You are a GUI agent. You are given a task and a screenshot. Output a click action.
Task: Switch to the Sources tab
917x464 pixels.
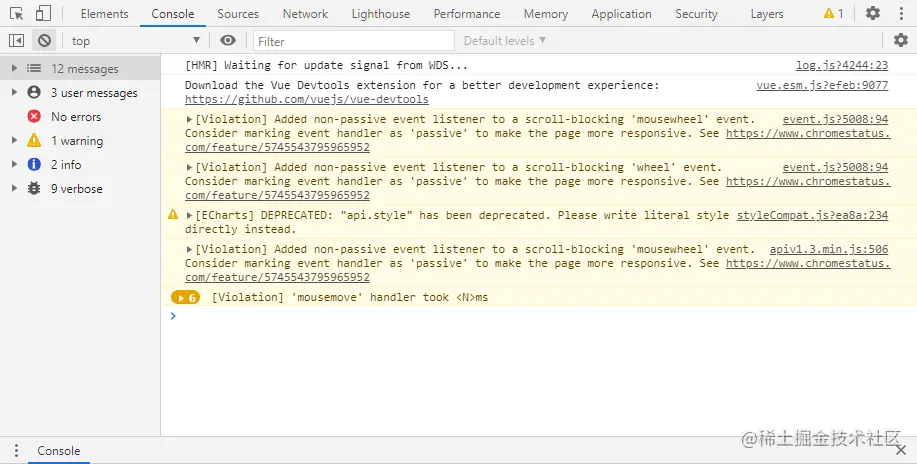tap(238, 13)
